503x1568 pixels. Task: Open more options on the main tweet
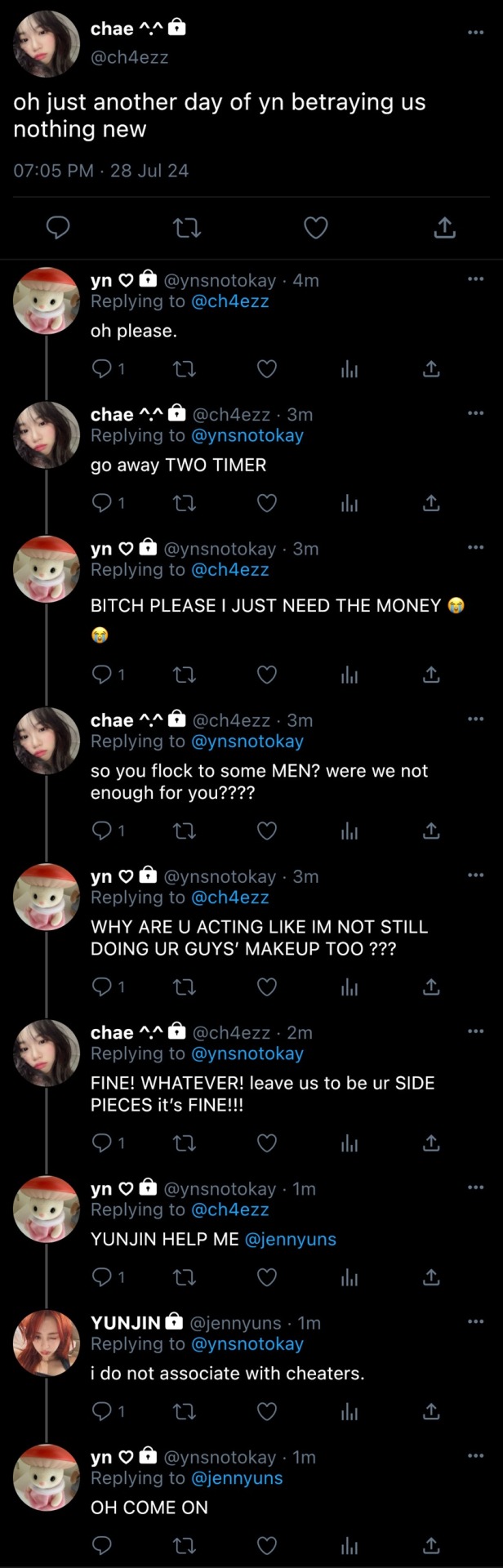coord(475,33)
